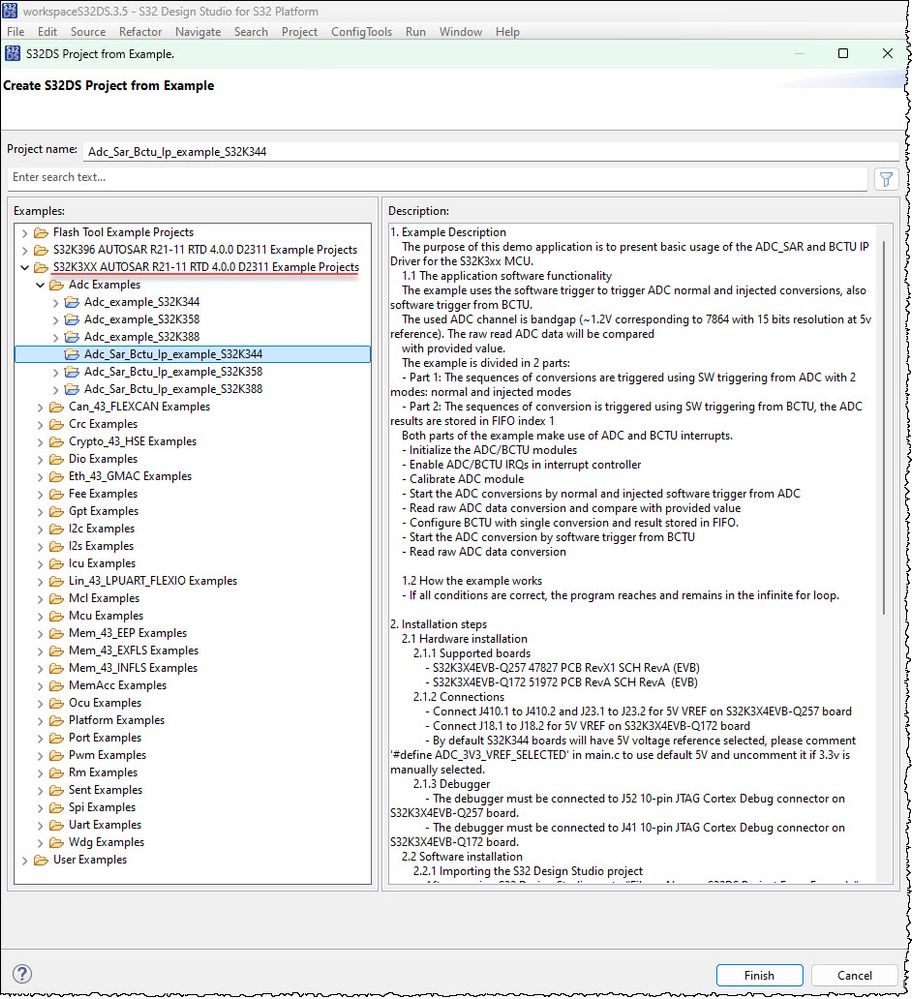Select Uart Examples tree item
Screen dimensions: 912x999
105,825
